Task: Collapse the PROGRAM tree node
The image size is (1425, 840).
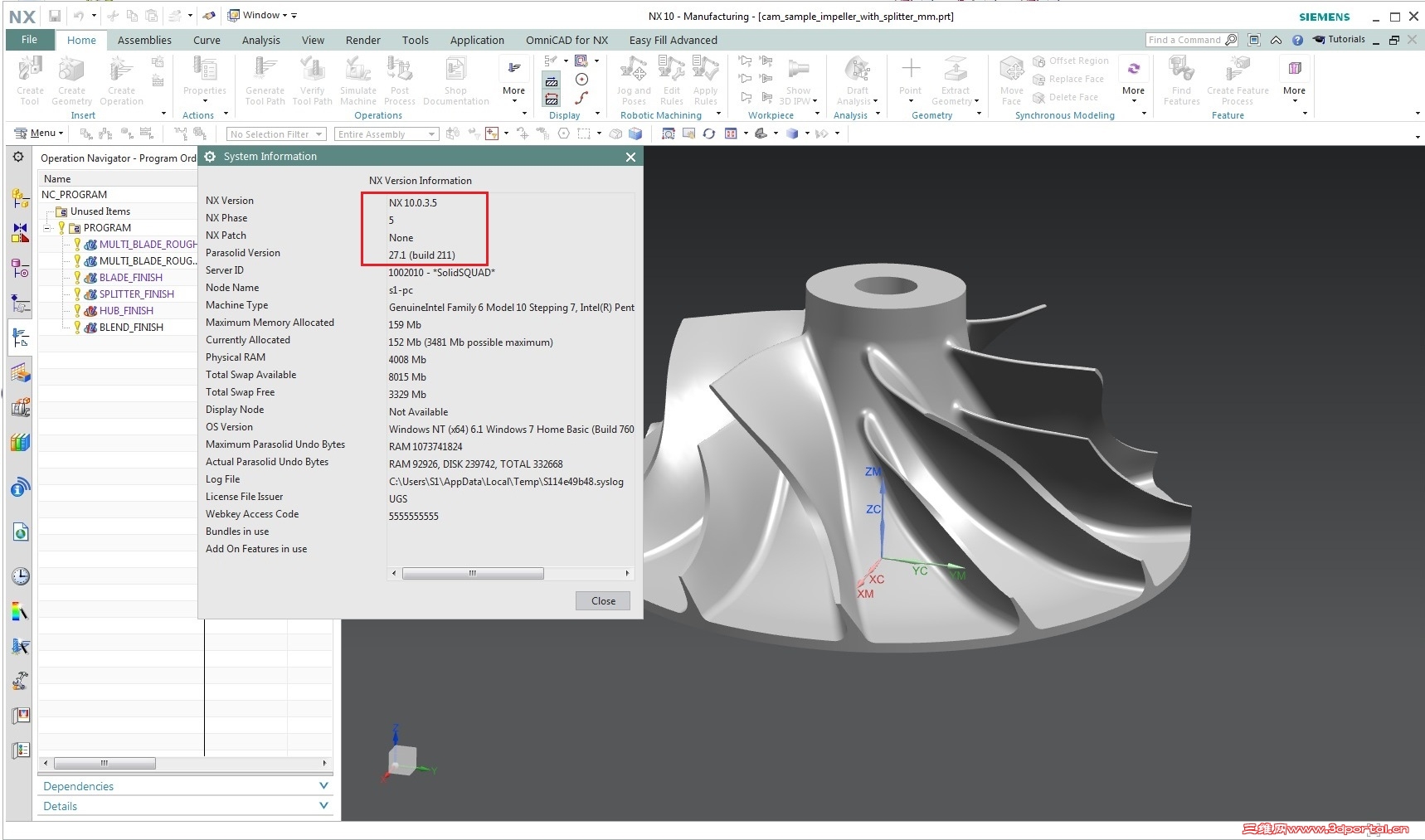Action: (x=46, y=228)
